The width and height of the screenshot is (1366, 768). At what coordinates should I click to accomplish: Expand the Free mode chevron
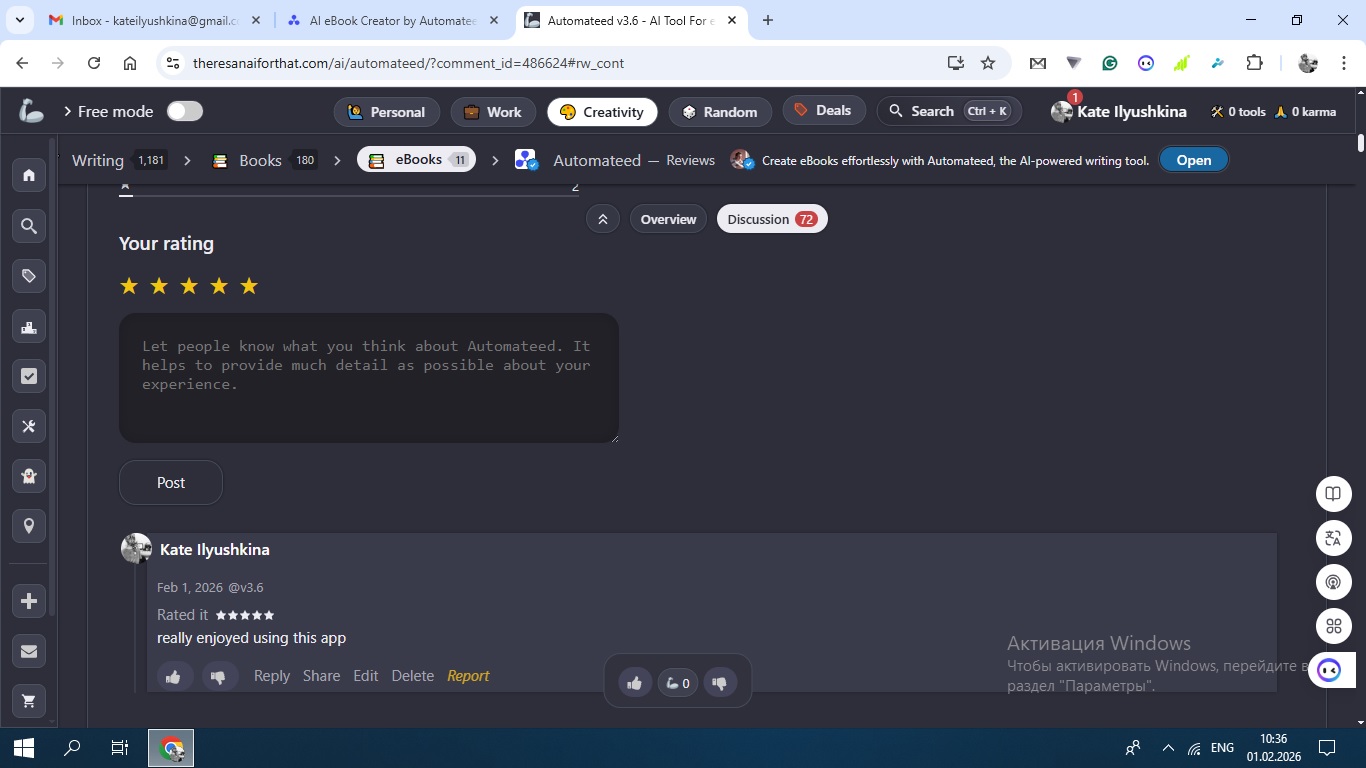(x=67, y=112)
